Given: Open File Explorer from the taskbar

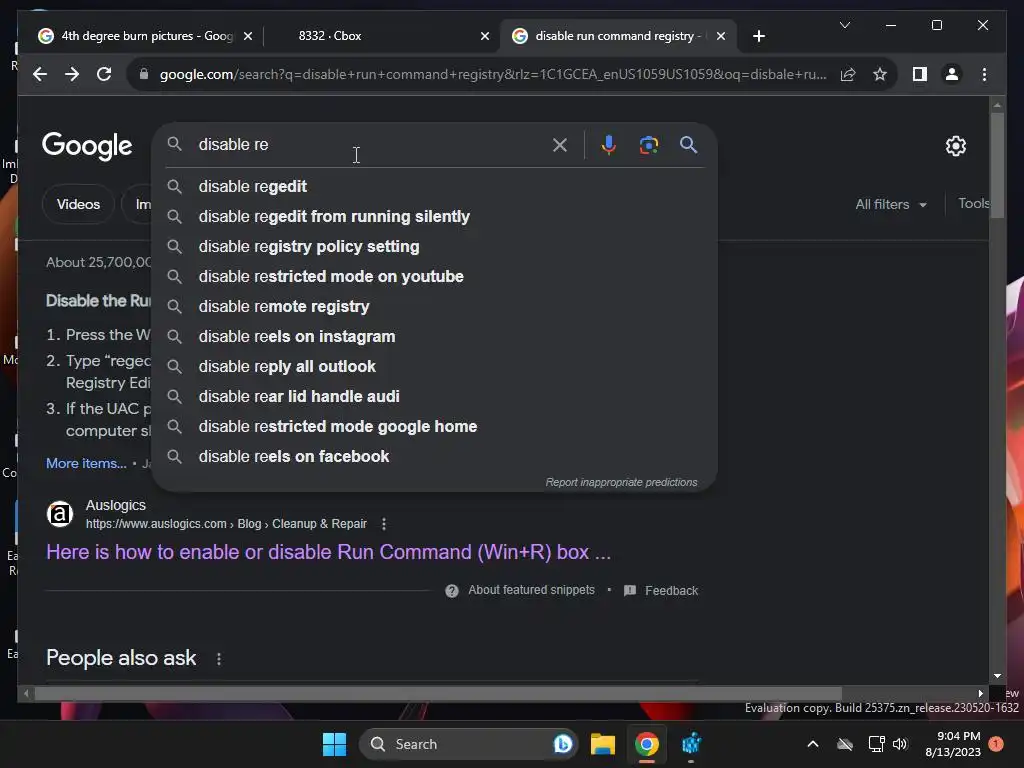Looking at the screenshot, I should click(603, 744).
